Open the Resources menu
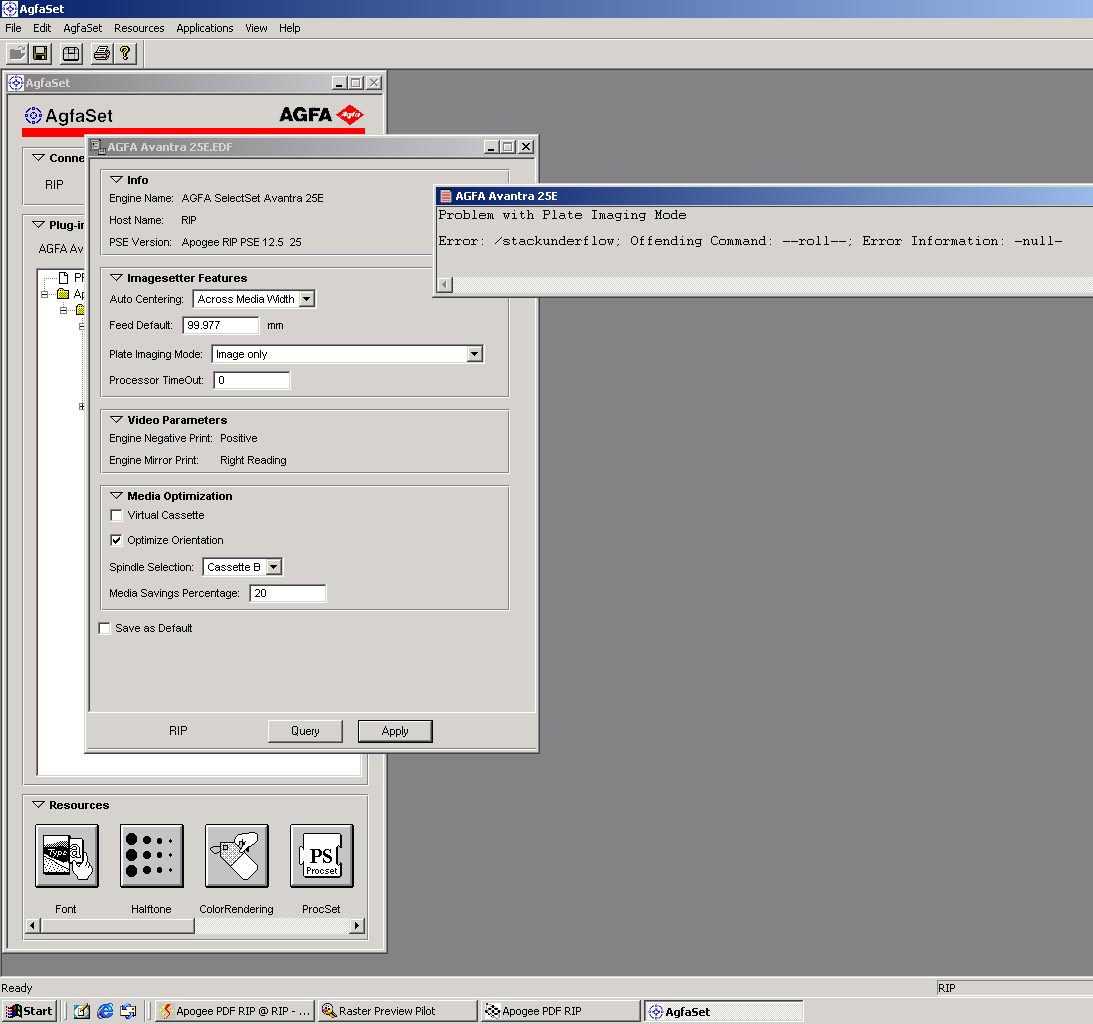Screen dimensions: 1093x1024 [x=139, y=28]
